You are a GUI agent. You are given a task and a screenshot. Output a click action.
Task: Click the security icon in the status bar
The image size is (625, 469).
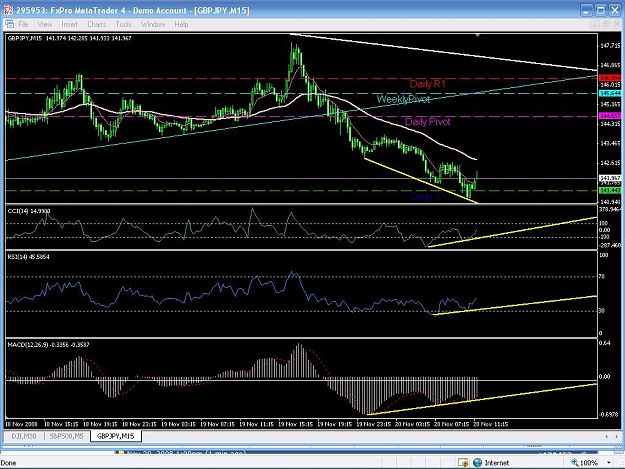pyautogui.click(x=463, y=463)
